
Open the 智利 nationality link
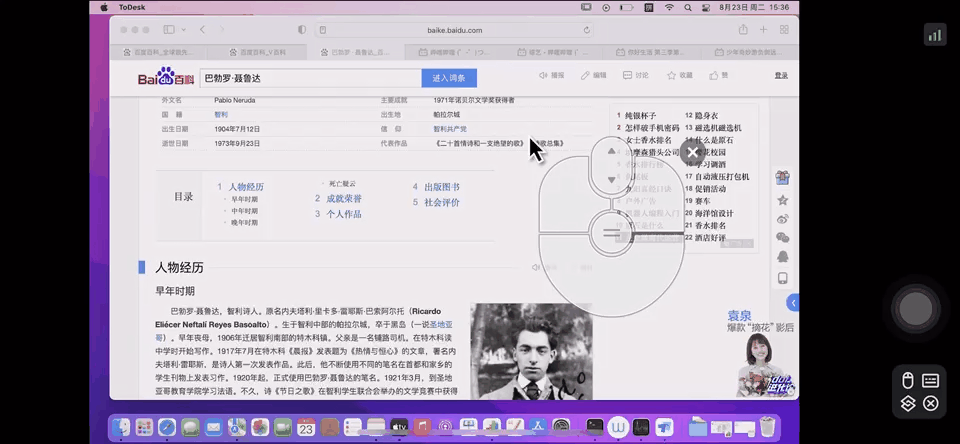pyautogui.click(x=221, y=115)
